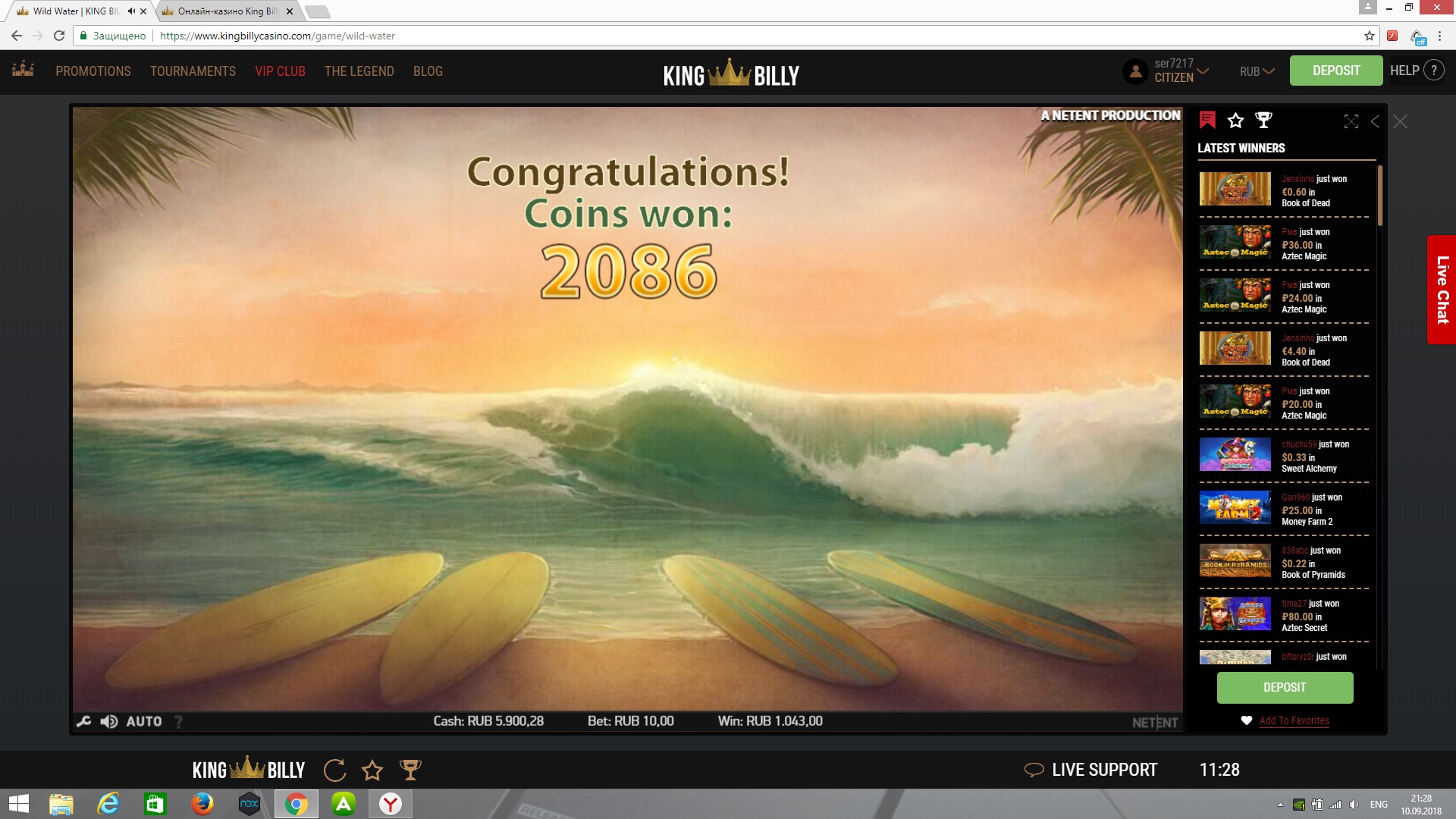1456x819 pixels.
Task: Close the game window with X
Action: tap(1400, 121)
